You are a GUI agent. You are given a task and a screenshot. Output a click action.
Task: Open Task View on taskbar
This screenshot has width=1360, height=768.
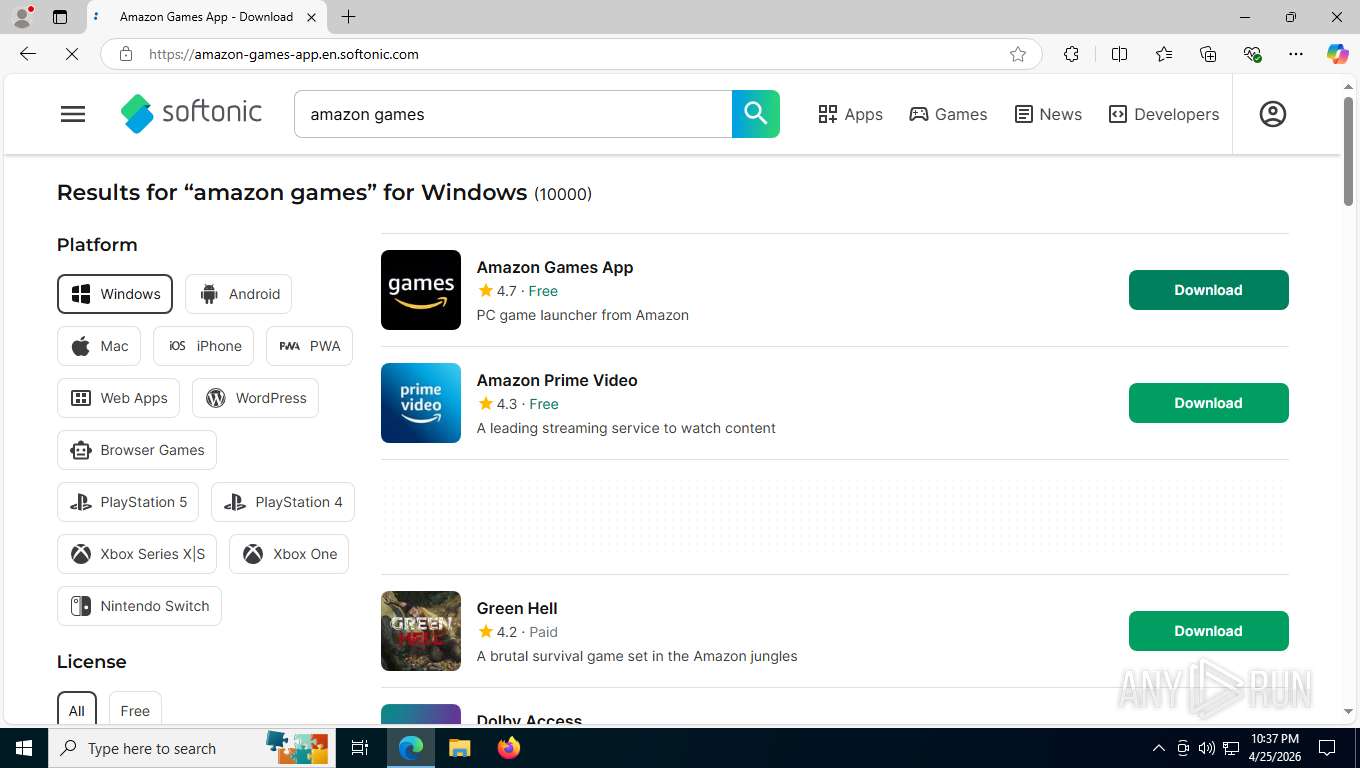click(x=360, y=748)
